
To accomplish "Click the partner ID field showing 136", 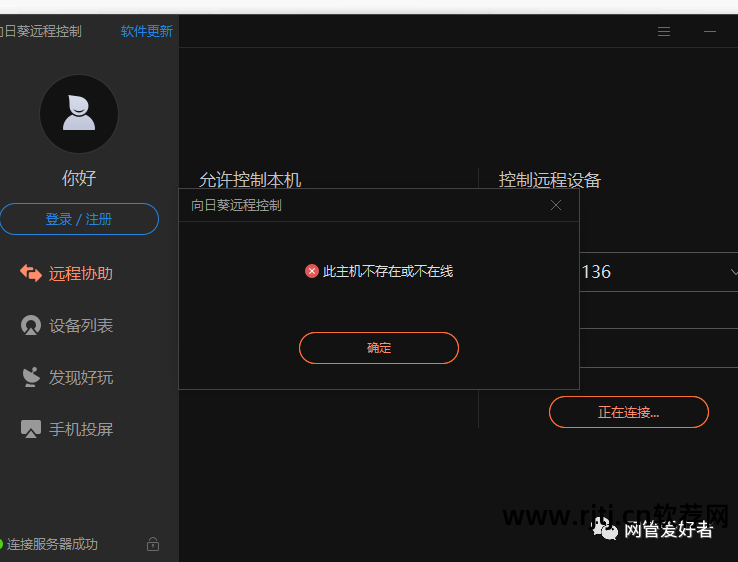I will (x=658, y=272).
